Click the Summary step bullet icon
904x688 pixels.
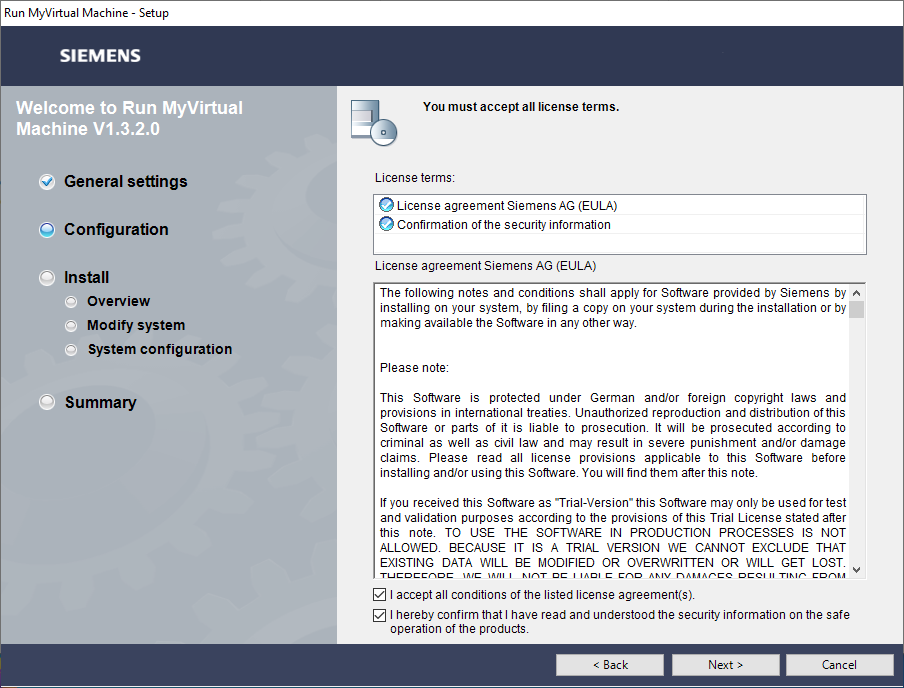(47, 402)
